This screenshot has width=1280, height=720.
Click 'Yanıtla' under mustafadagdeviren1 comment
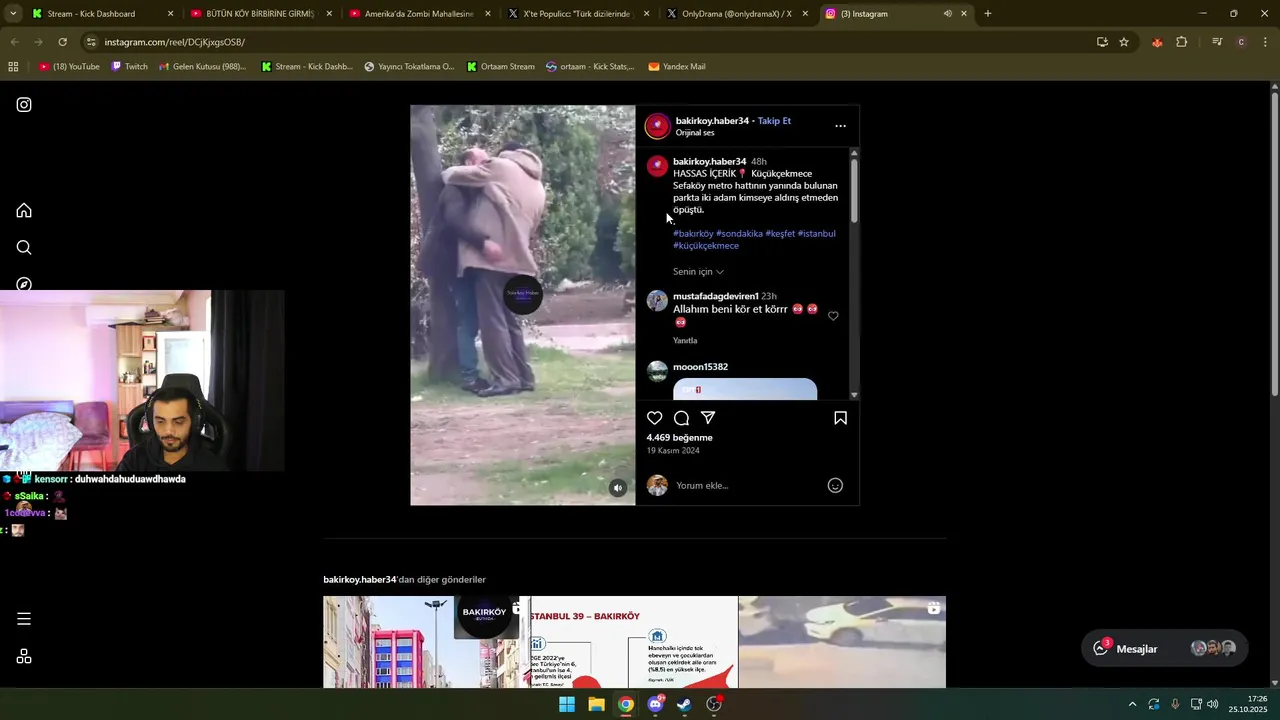click(x=685, y=341)
